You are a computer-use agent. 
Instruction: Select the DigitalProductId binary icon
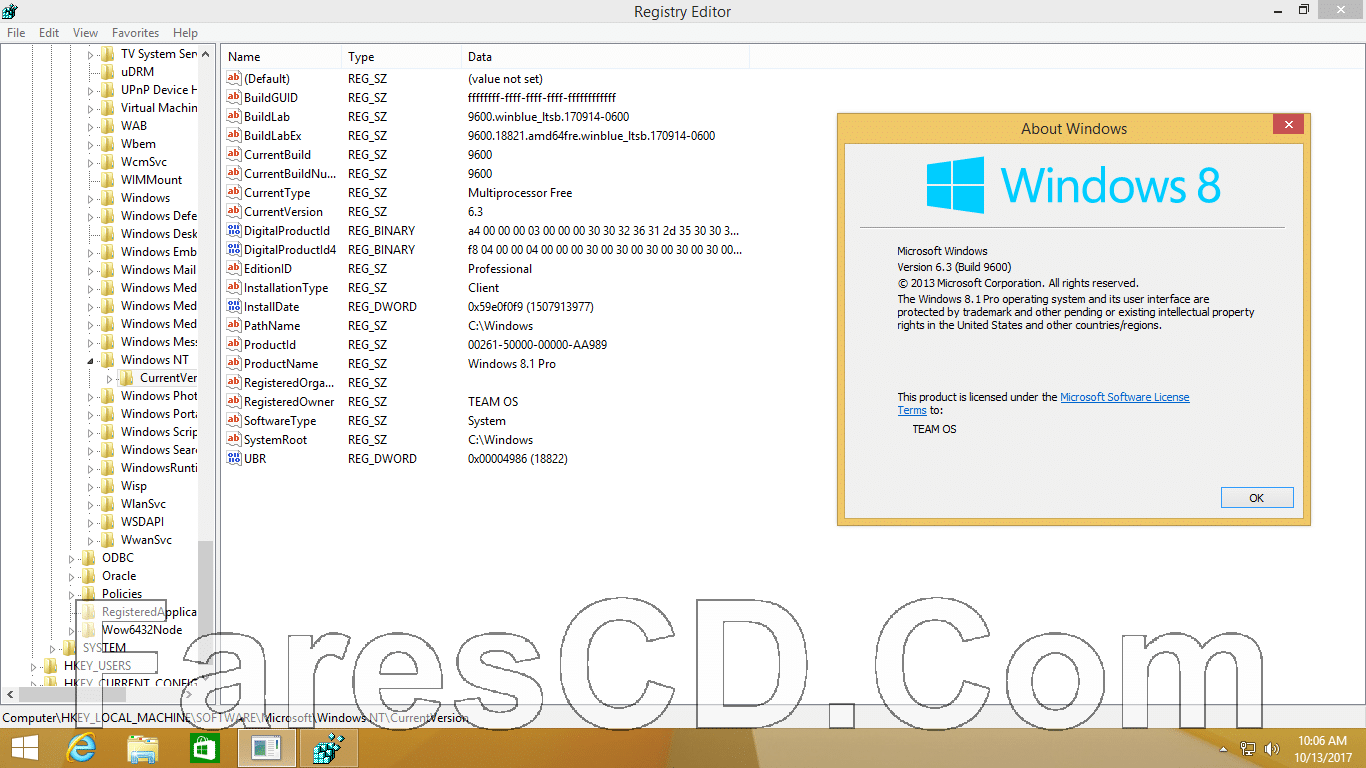[x=234, y=230]
